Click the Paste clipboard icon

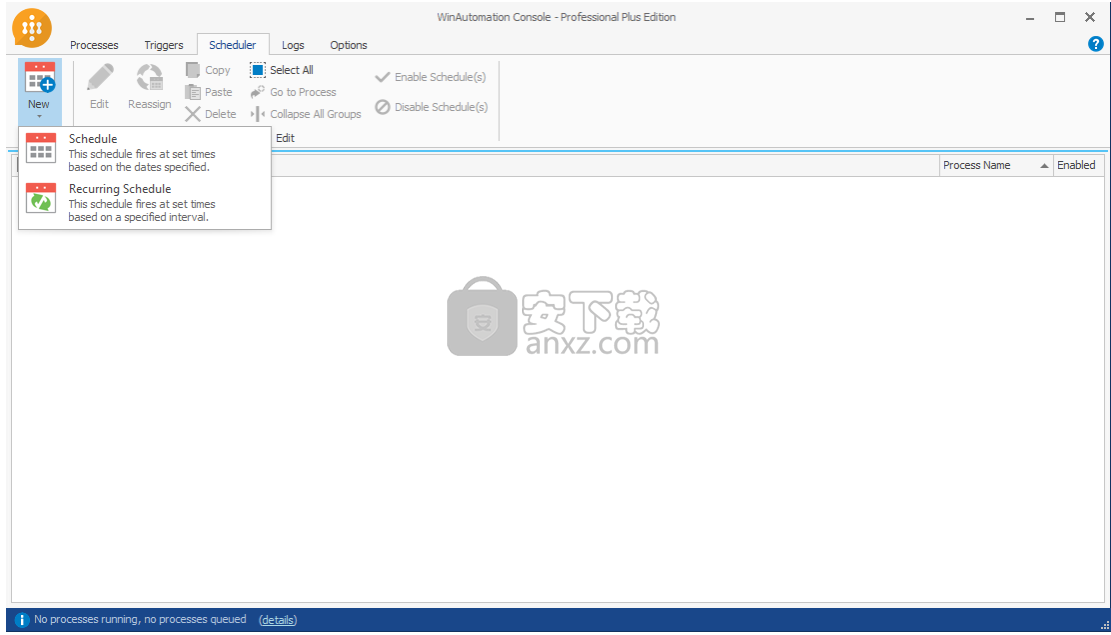pyautogui.click(x=193, y=91)
